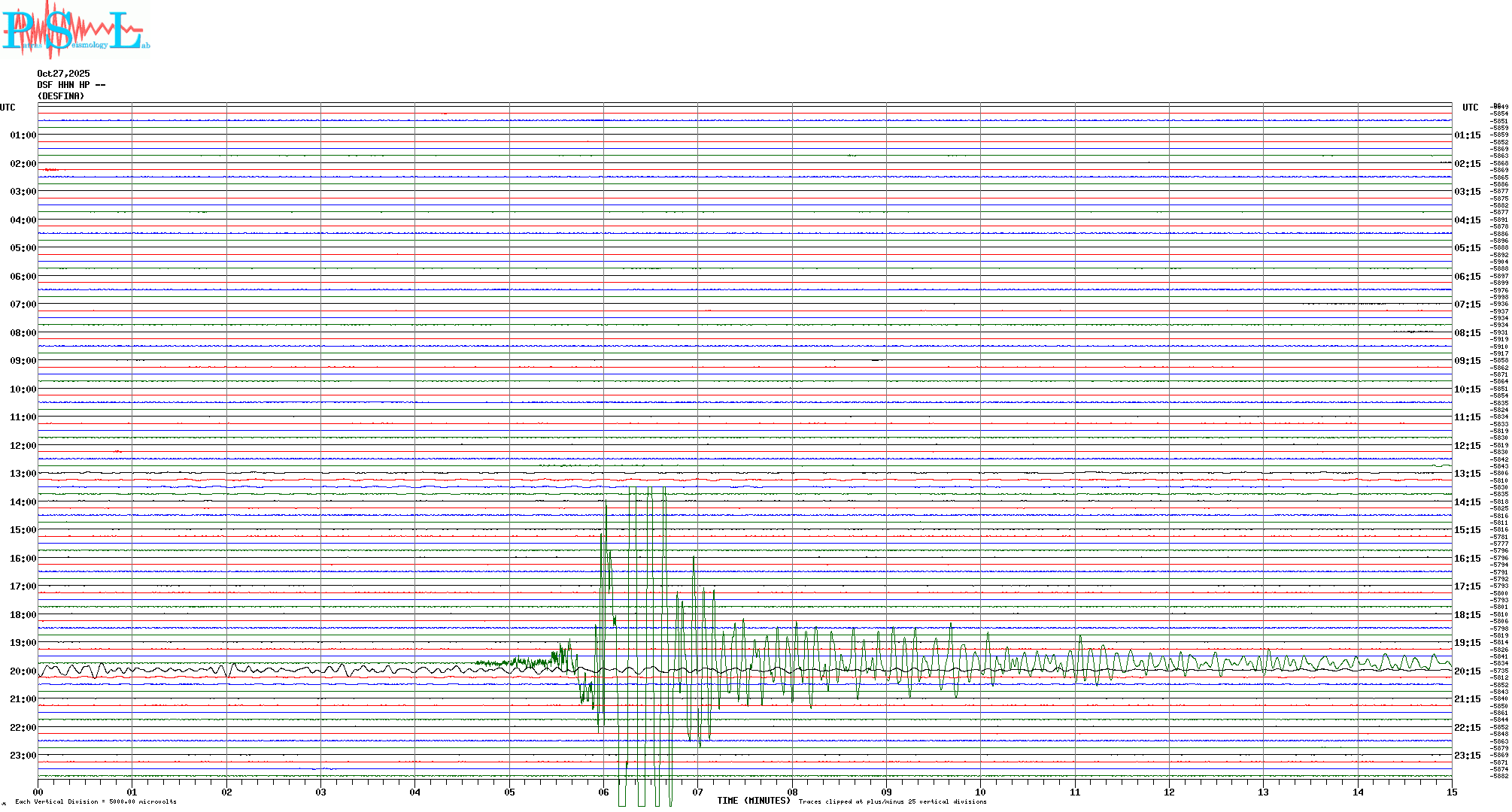Click the PSL Patras Seismology Lab logo

pos(75,30)
